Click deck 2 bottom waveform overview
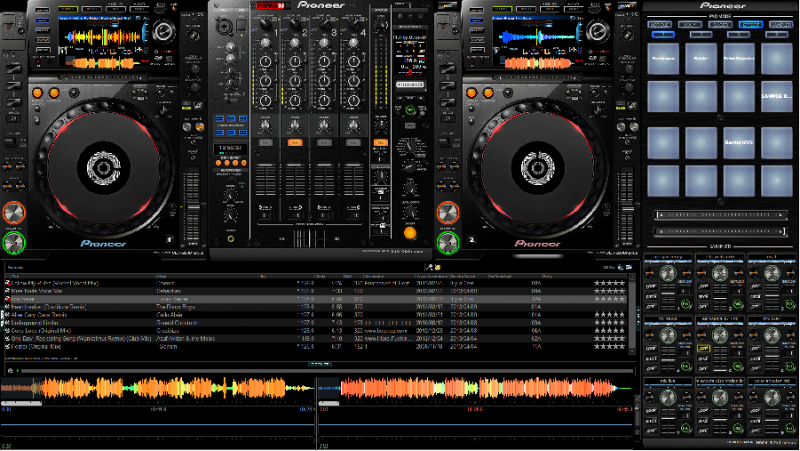This screenshot has width=800, height=451. (476, 389)
